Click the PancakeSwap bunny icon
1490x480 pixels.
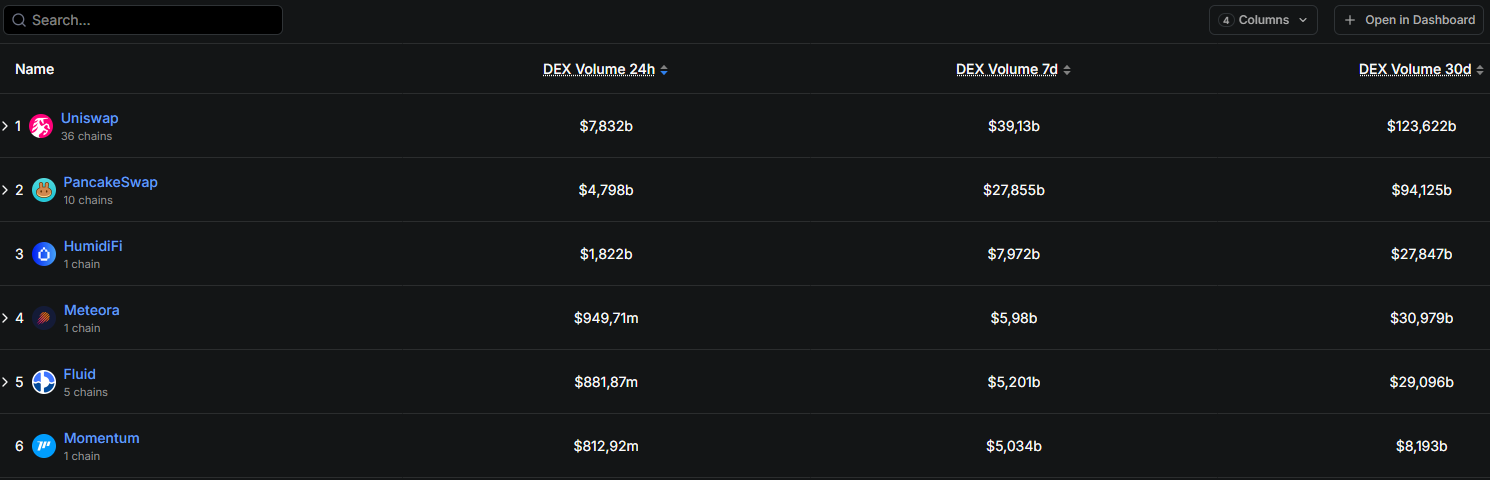(x=44, y=190)
